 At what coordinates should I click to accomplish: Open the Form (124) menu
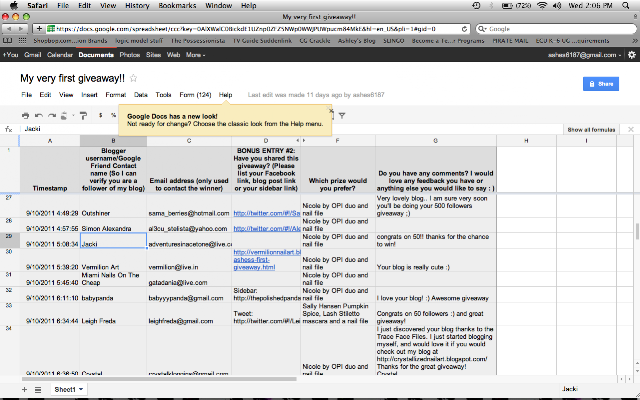click(196, 95)
